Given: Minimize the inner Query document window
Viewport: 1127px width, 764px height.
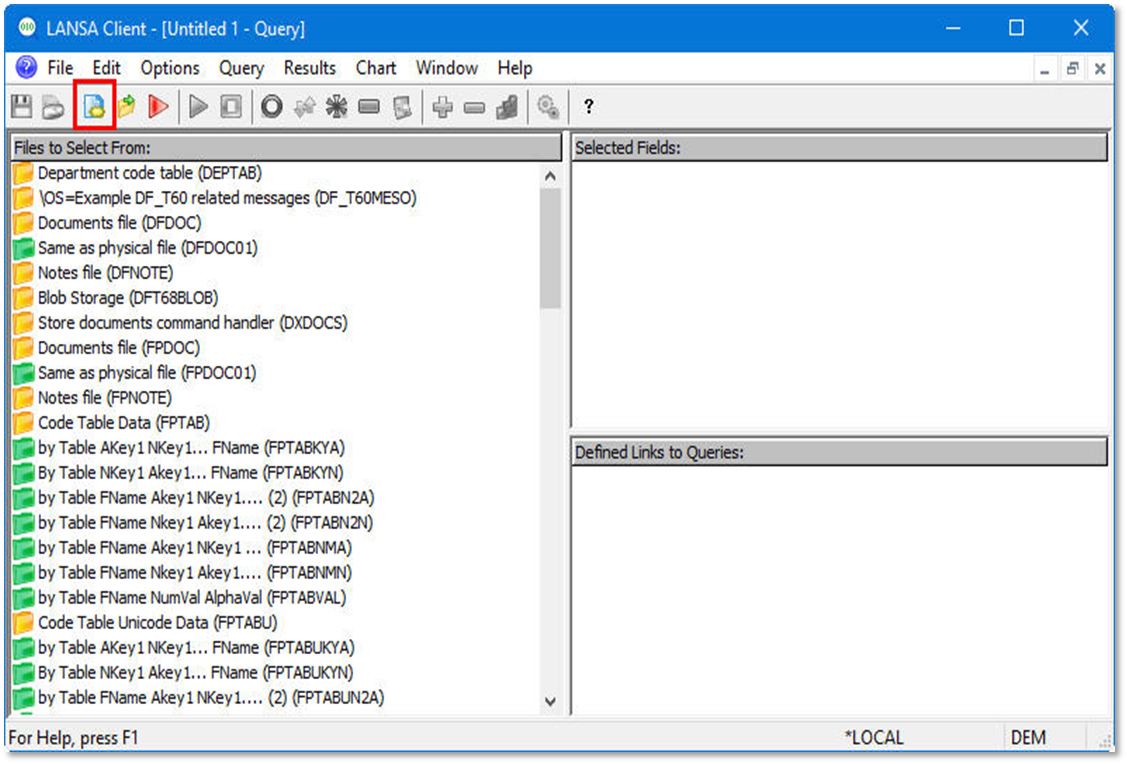Looking at the screenshot, I should (1044, 69).
